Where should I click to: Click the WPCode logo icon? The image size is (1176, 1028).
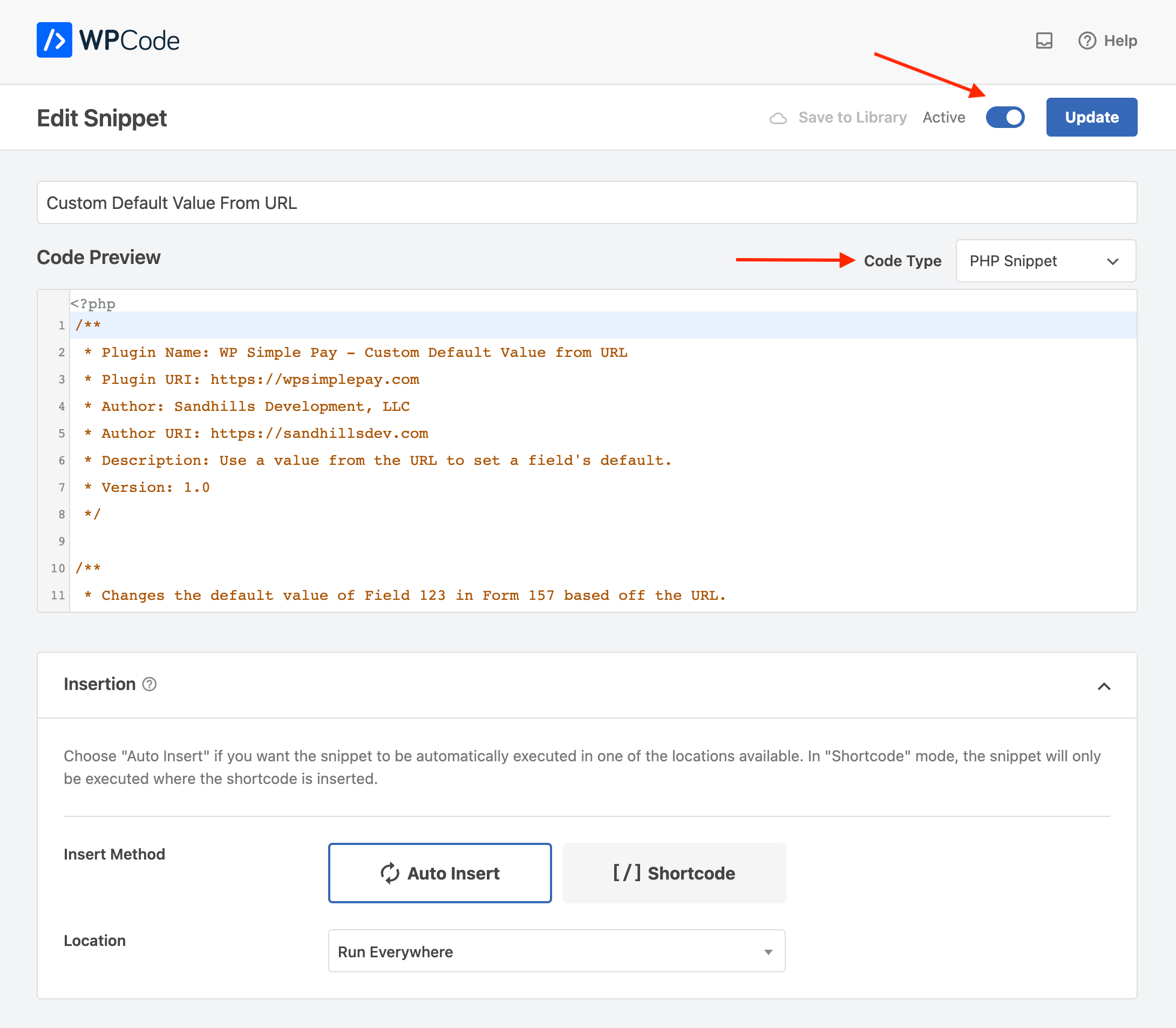[x=54, y=40]
